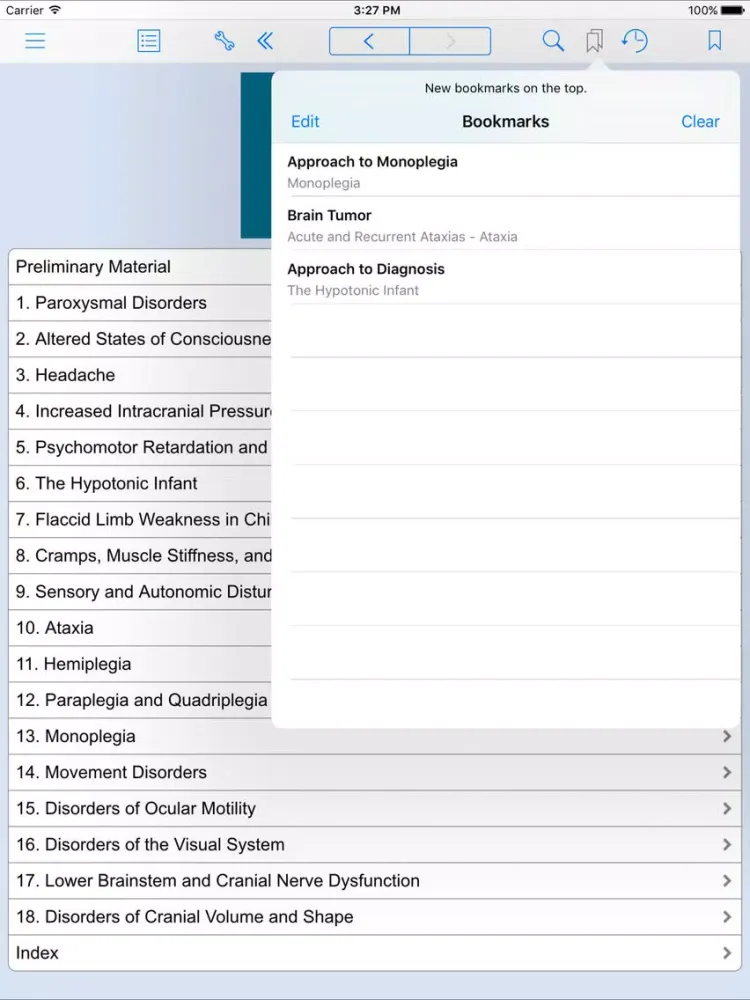Open the hamburger menu icon

35,41
